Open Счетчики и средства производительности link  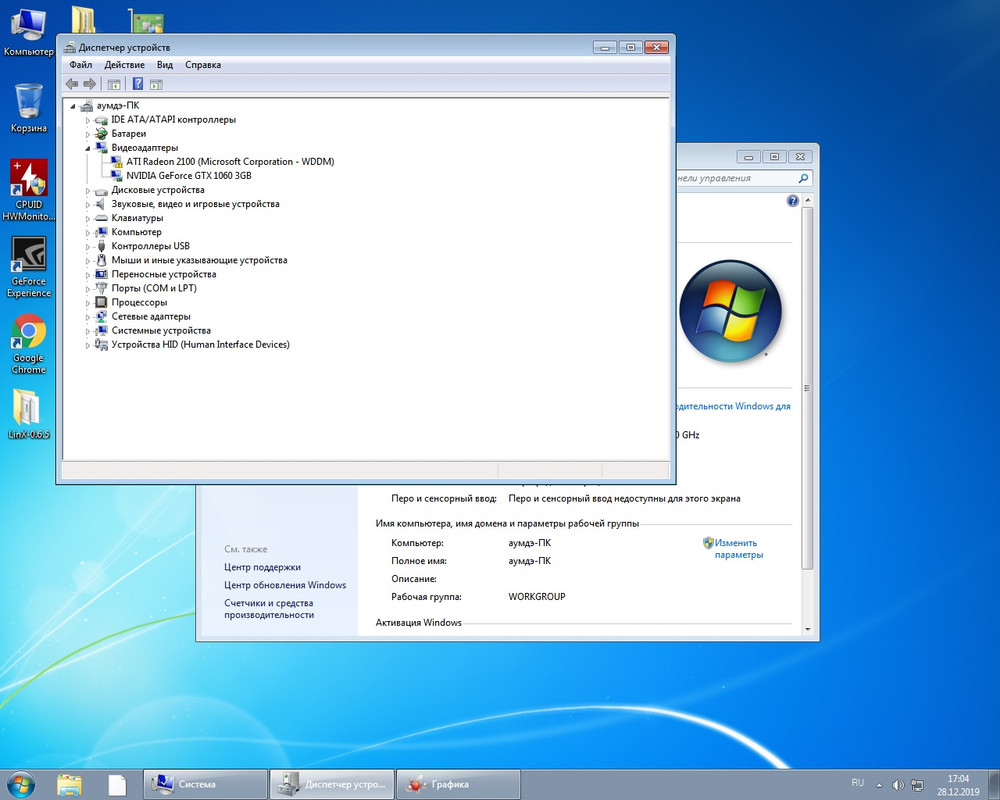(268, 609)
